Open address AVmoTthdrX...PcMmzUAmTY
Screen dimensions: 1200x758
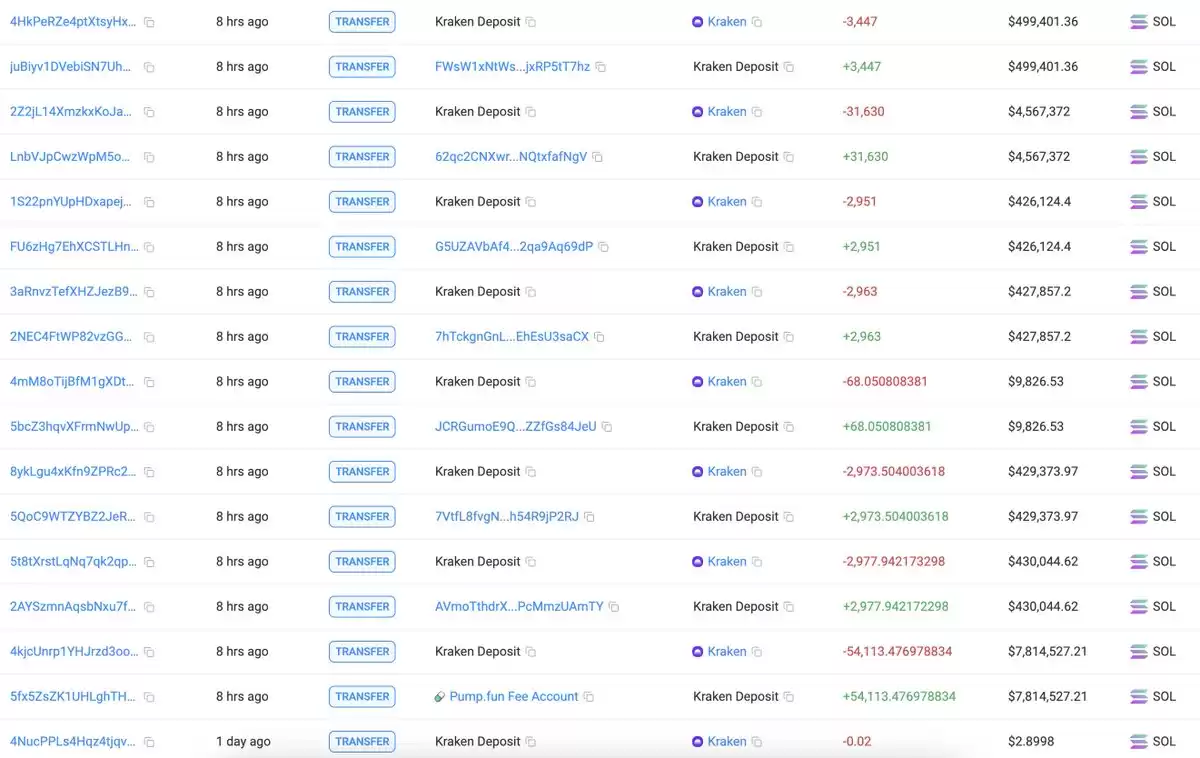tap(519, 607)
